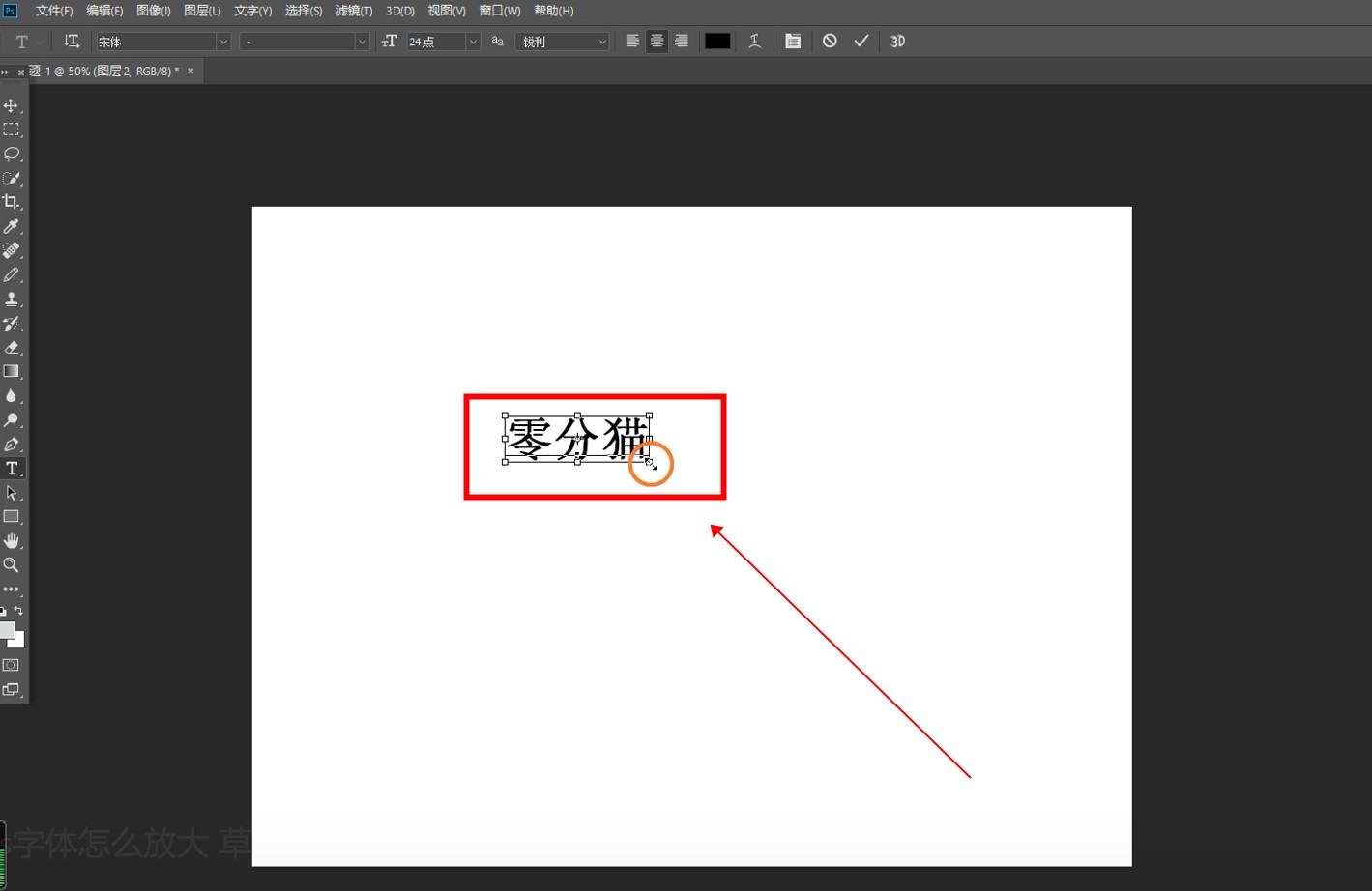The image size is (1372, 891).
Task: Cancel the current text edit
Action: click(830, 42)
